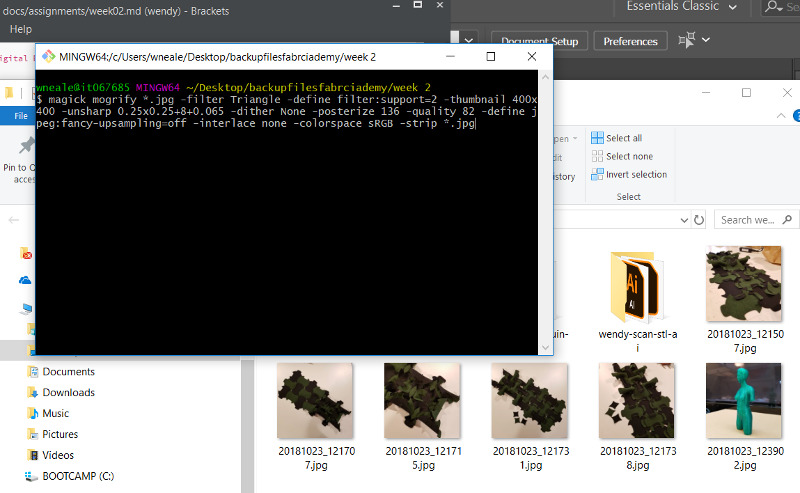Click the Document Setup button in Illustrator
The width and height of the screenshot is (800, 493).
click(539, 41)
